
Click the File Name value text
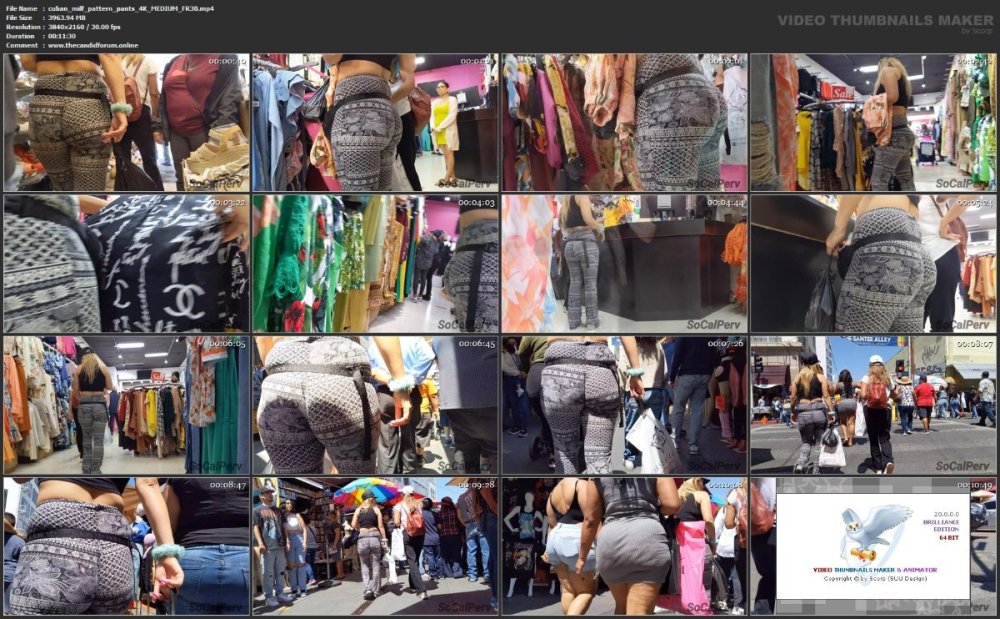pyautogui.click(x=131, y=9)
